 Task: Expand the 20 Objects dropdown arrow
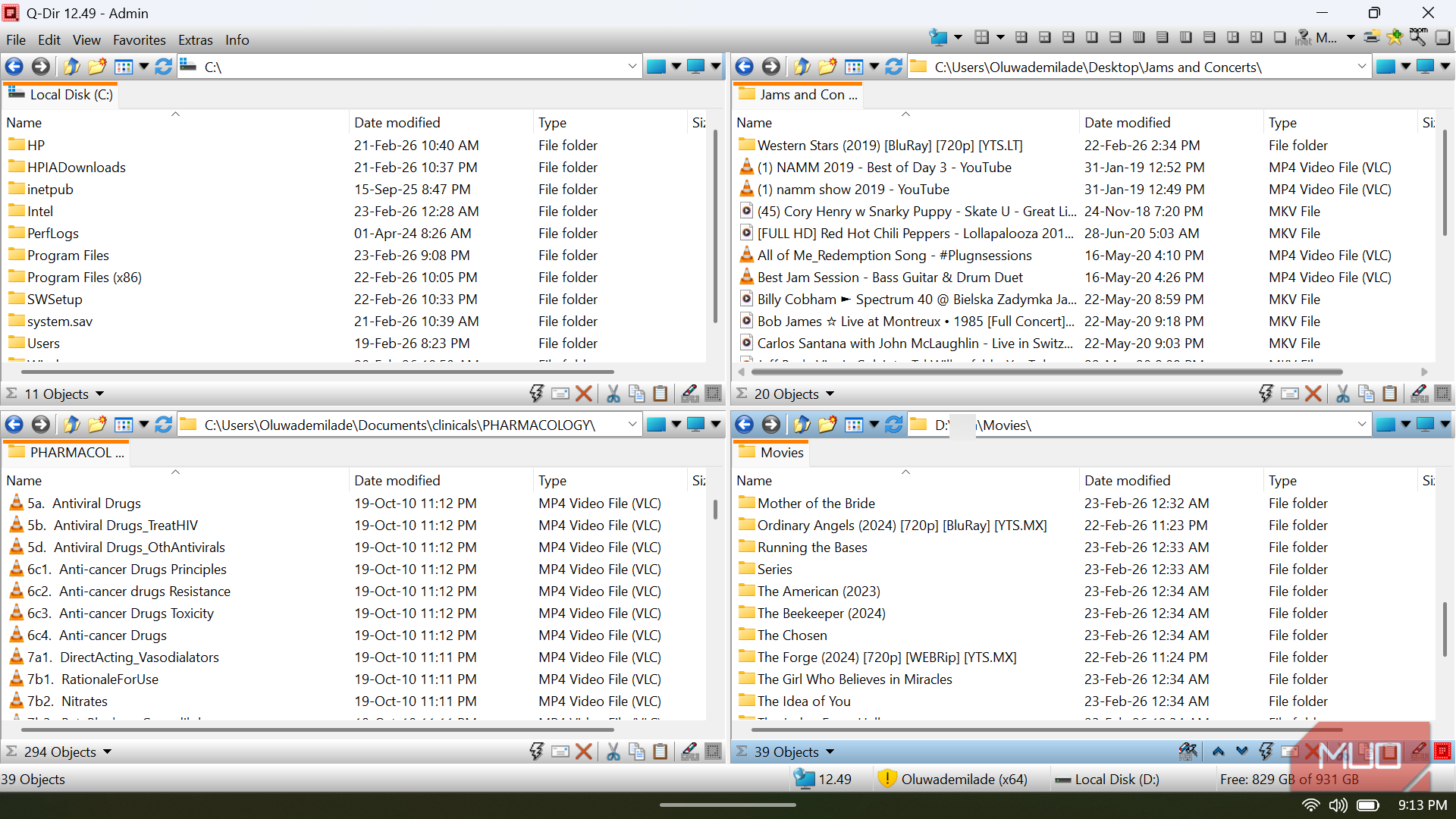tap(830, 394)
